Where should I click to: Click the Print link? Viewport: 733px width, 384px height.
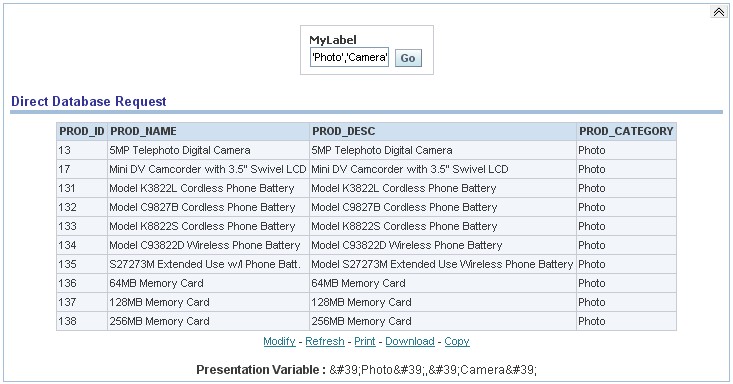[365, 341]
